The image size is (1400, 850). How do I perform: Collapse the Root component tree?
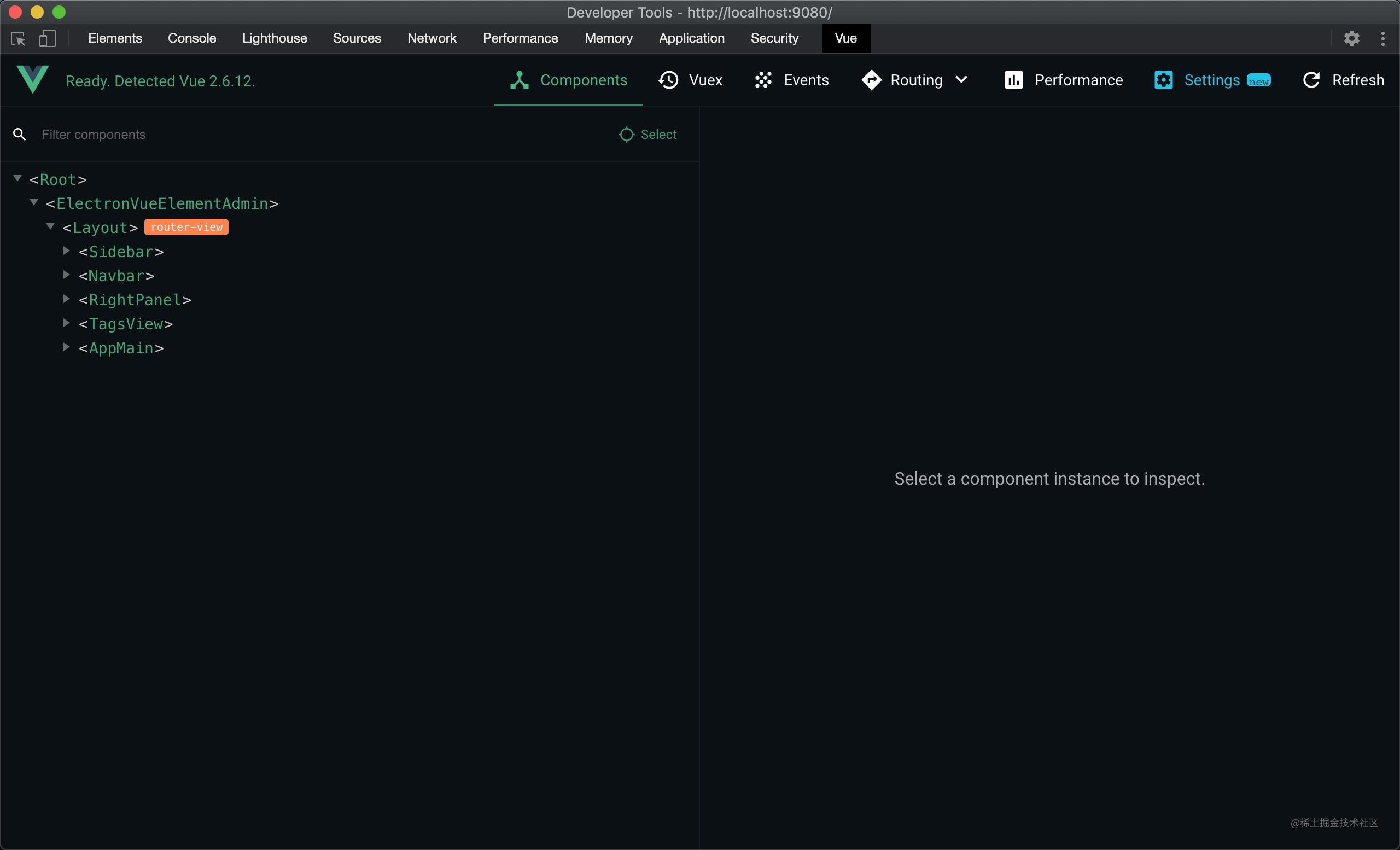pyautogui.click(x=16, y=177)
